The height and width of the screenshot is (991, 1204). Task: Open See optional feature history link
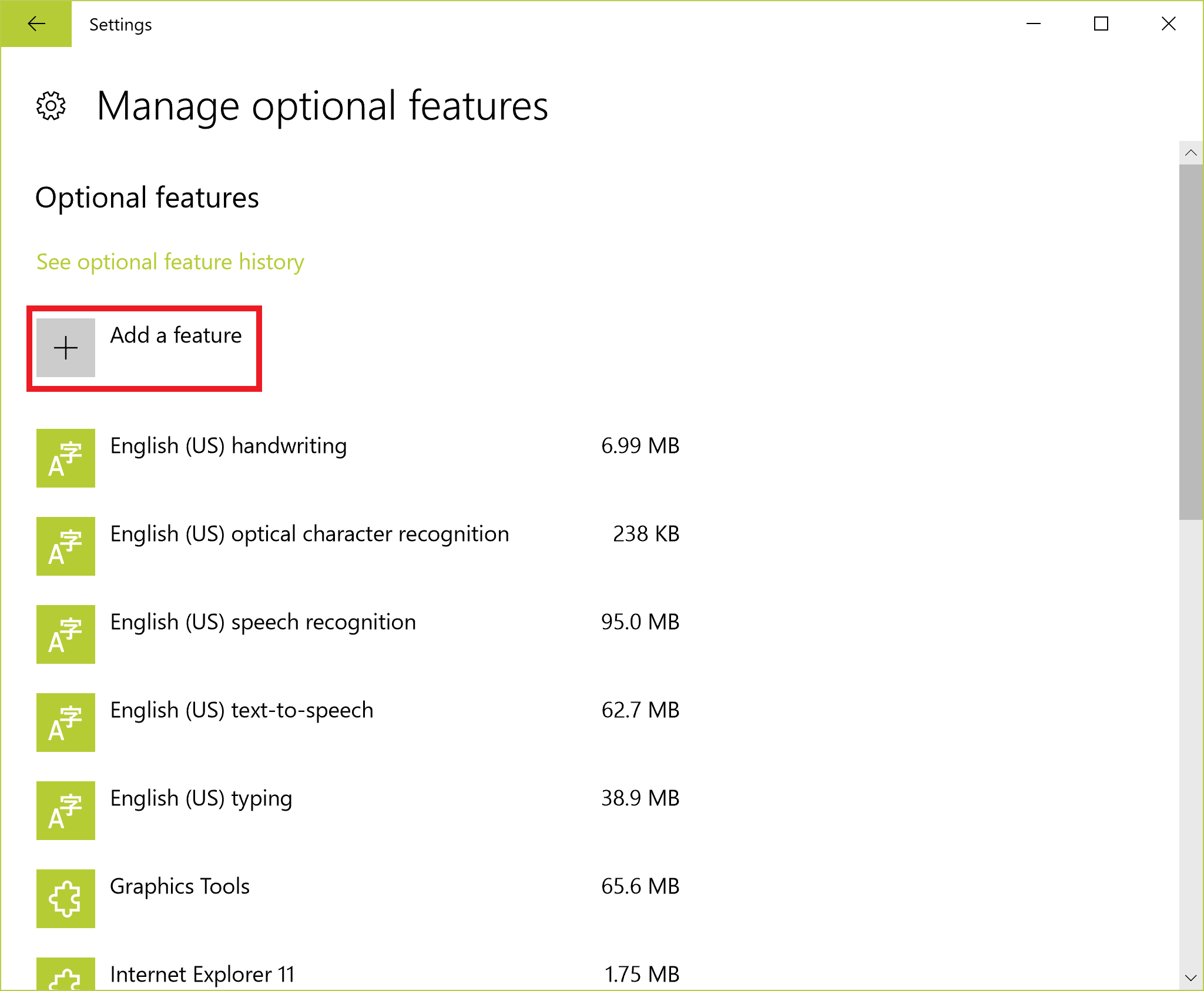tap(170, 262)
